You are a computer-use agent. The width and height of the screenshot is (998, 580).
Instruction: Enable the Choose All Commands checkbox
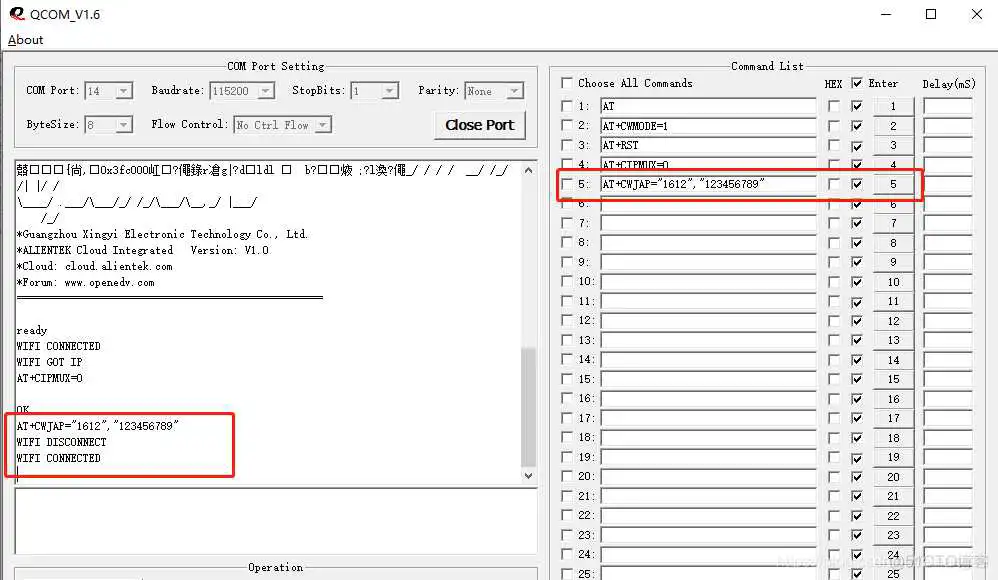click(x=567, y=83)
